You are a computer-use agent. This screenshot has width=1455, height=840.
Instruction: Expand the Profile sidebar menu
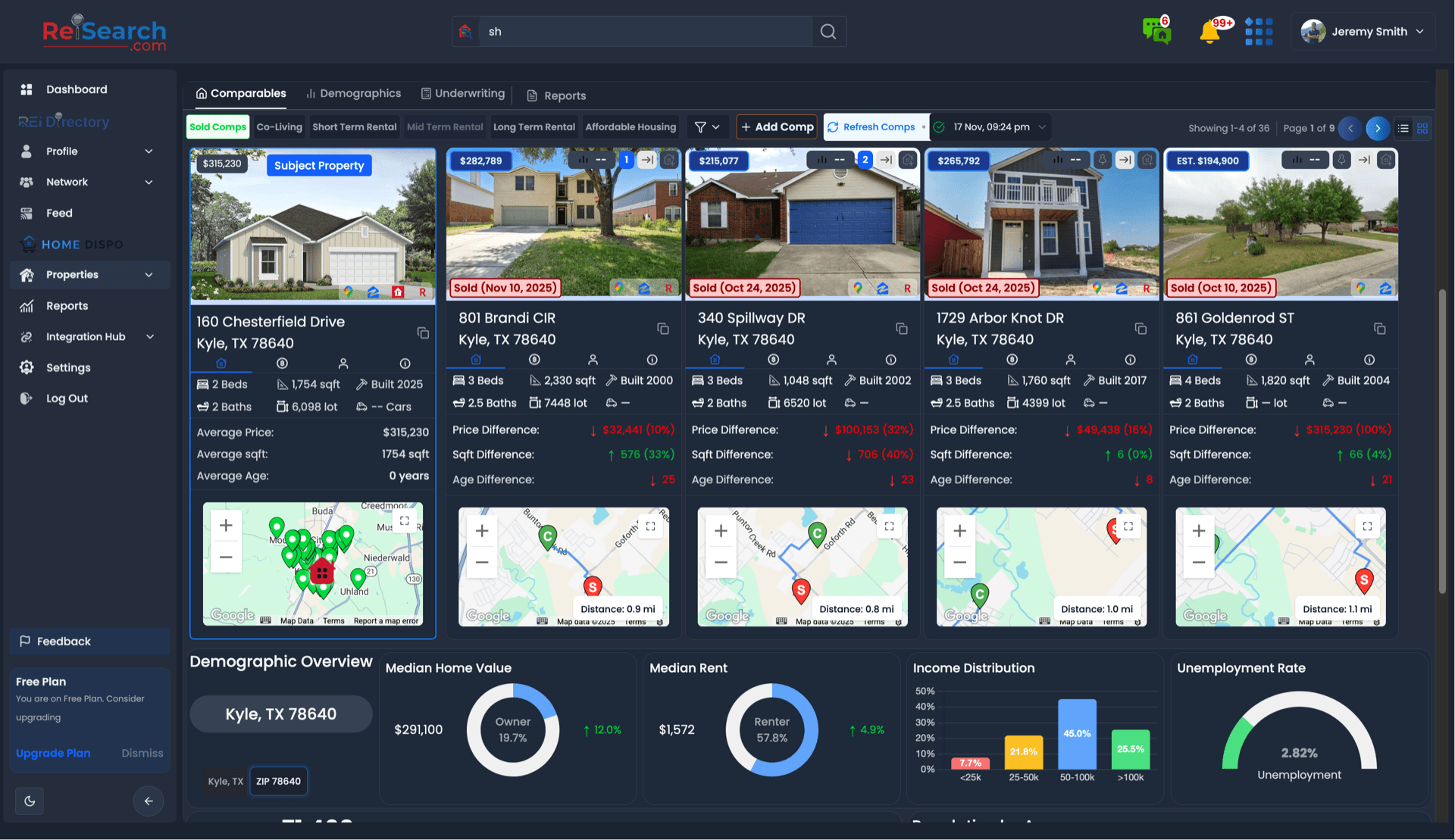[89, 151]
